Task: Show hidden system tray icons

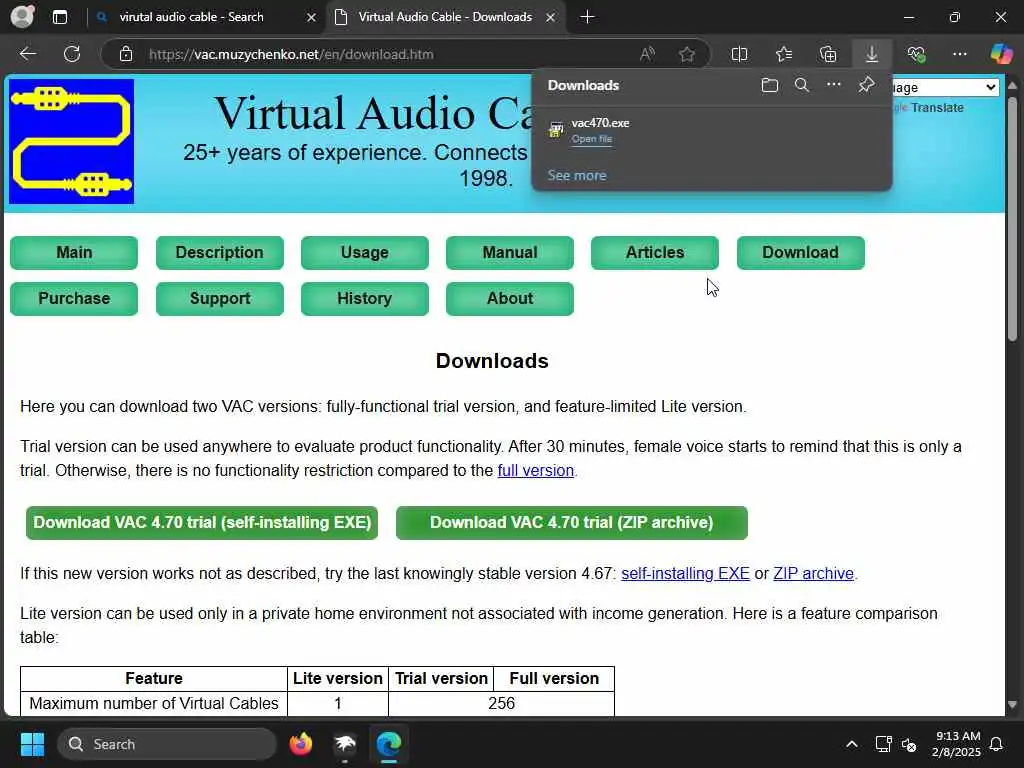Action: point(852,744)
